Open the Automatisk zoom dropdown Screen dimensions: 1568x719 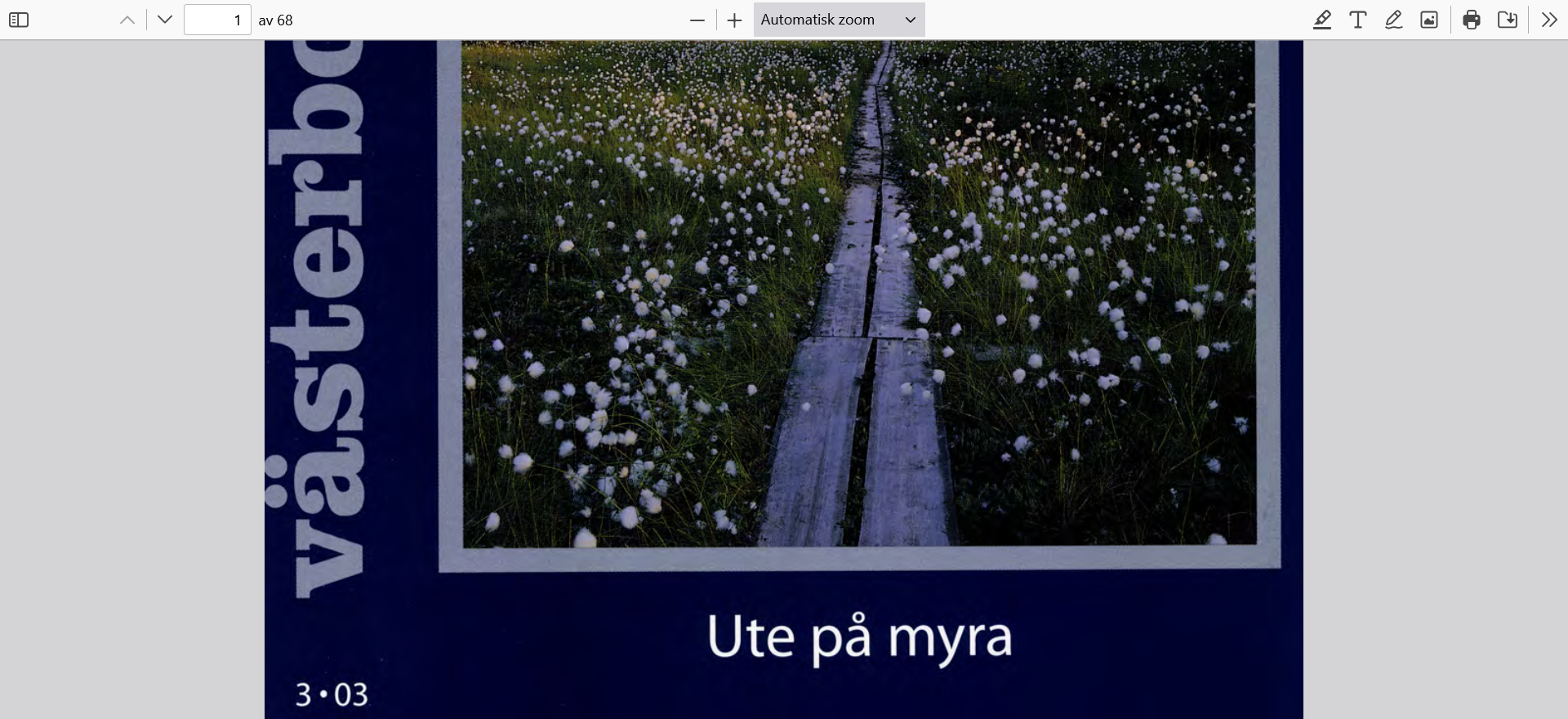point(839,20)
